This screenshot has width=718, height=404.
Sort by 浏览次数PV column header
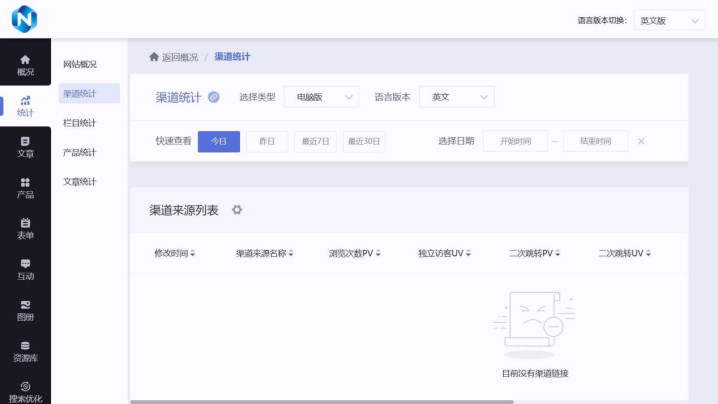pos(354,253)
